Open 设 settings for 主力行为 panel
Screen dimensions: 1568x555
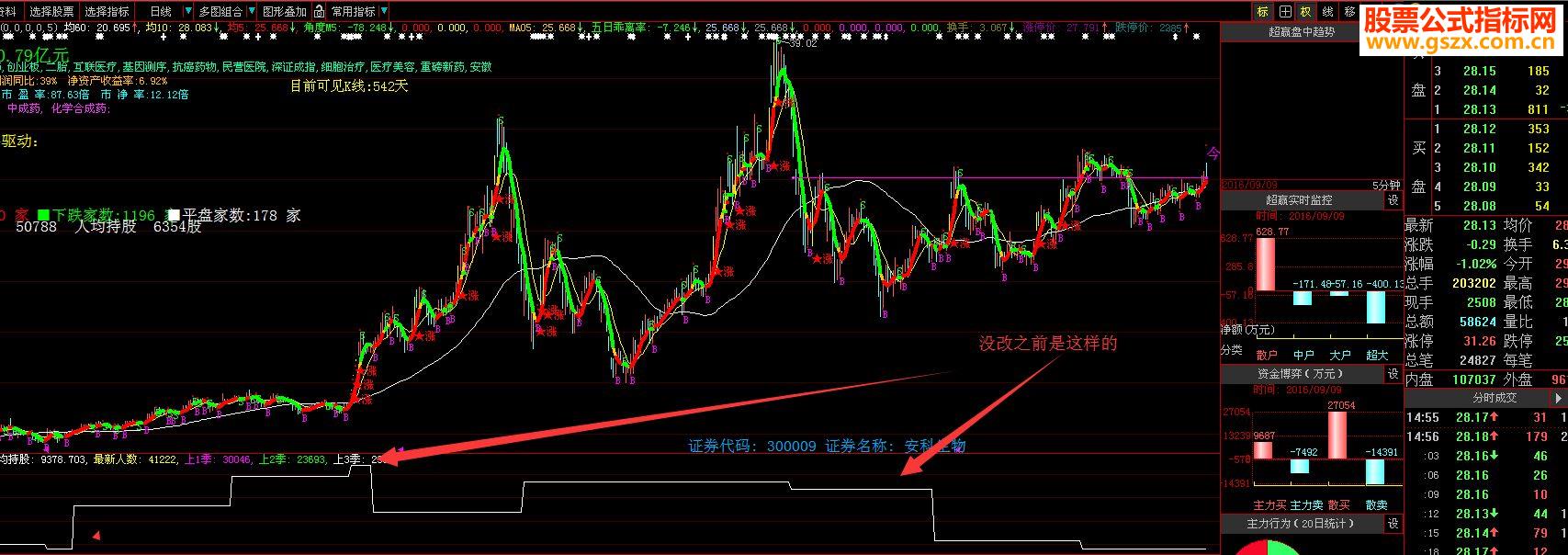coord(1393,524)
